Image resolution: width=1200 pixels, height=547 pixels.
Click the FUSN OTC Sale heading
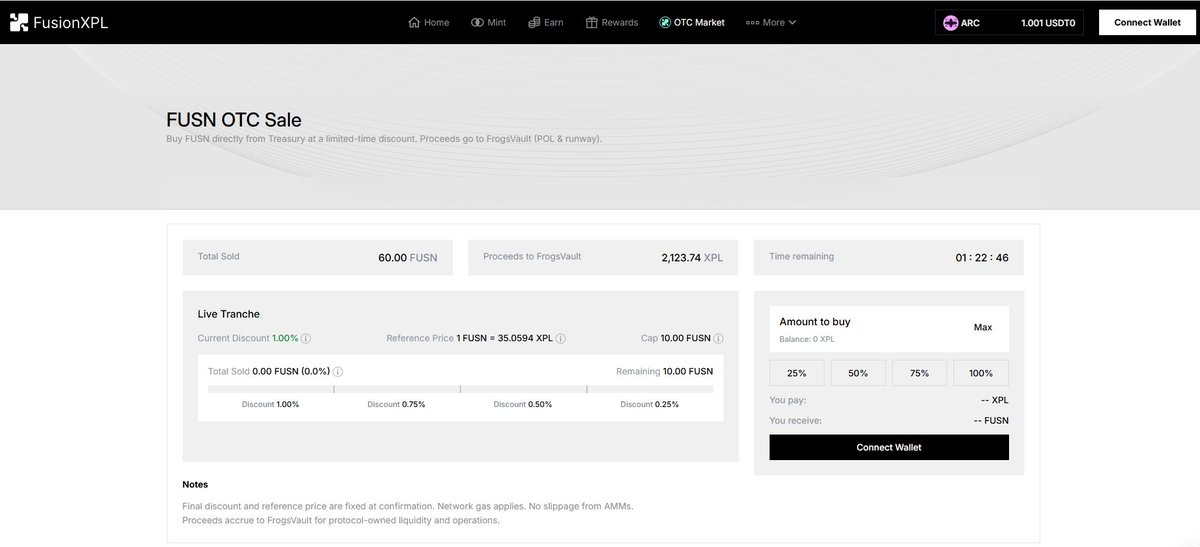(x=234, y=120)
